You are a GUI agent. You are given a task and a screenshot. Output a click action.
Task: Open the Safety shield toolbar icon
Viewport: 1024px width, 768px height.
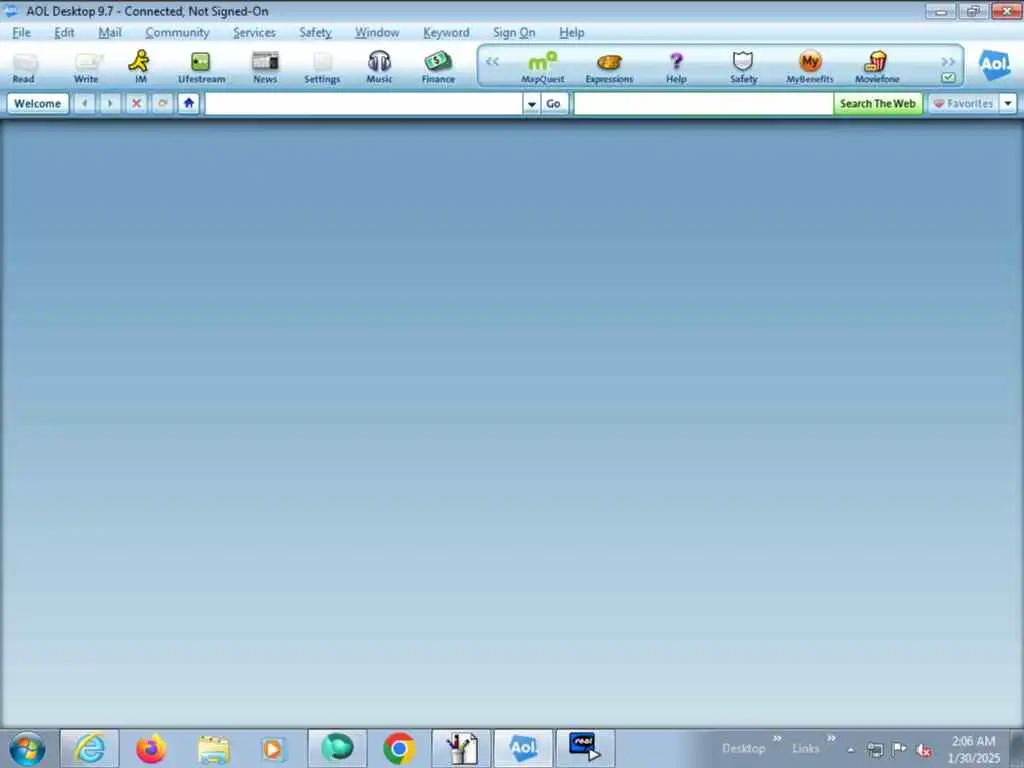(743, 67)
